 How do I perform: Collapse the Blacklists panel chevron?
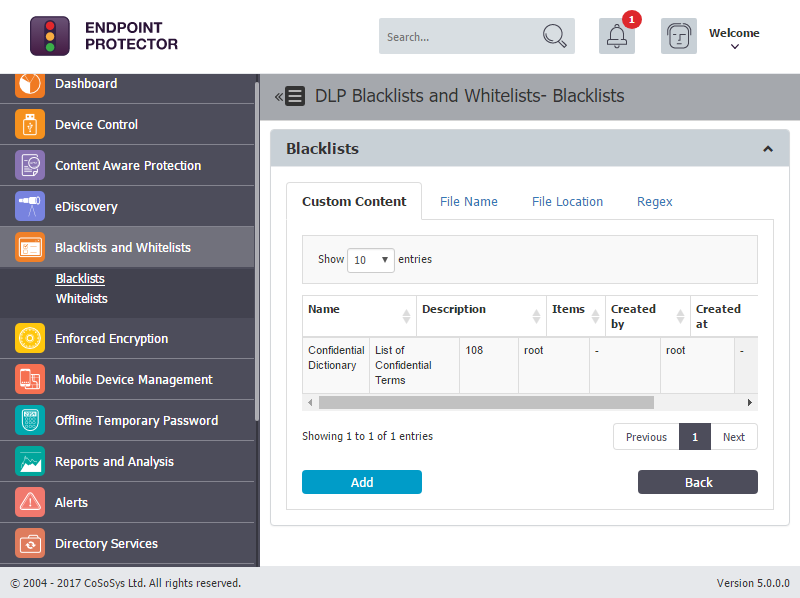(768, 149)
